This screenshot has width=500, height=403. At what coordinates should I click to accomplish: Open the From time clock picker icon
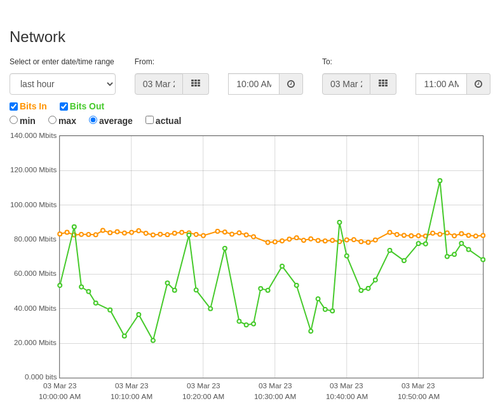point(291,84)
